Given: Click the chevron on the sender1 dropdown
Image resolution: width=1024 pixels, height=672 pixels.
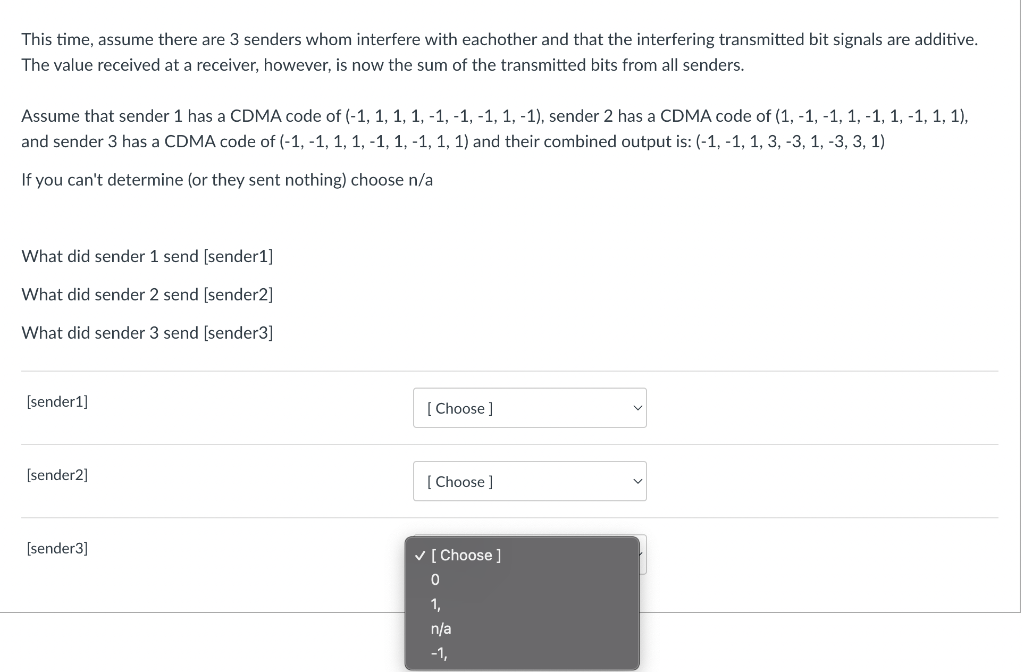Looking at the screenshot, I should pyautogui.click(x=637, y=408).
